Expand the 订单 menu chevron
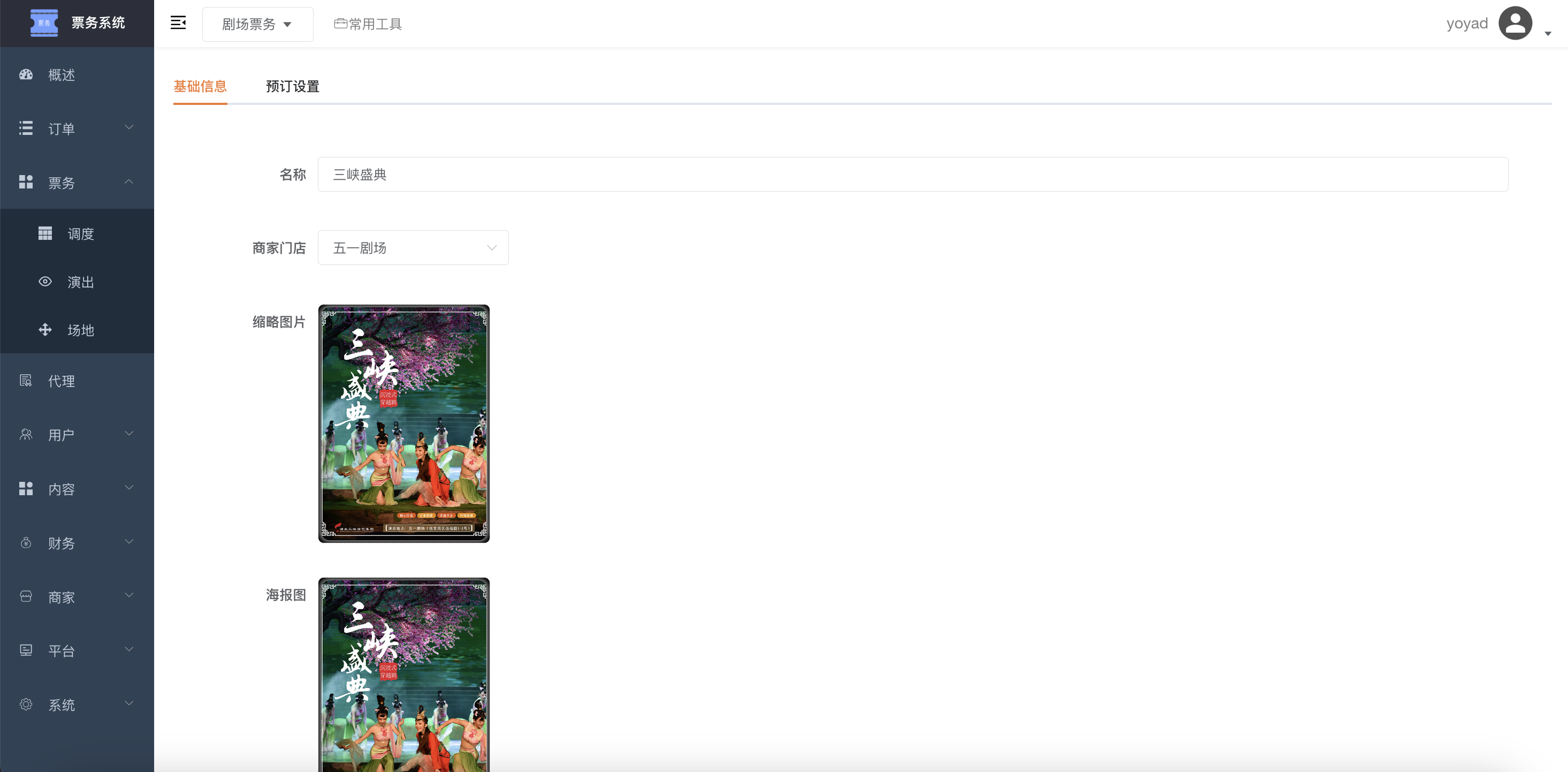Viewport: 1568px width, 772px height. coord(129,127)
